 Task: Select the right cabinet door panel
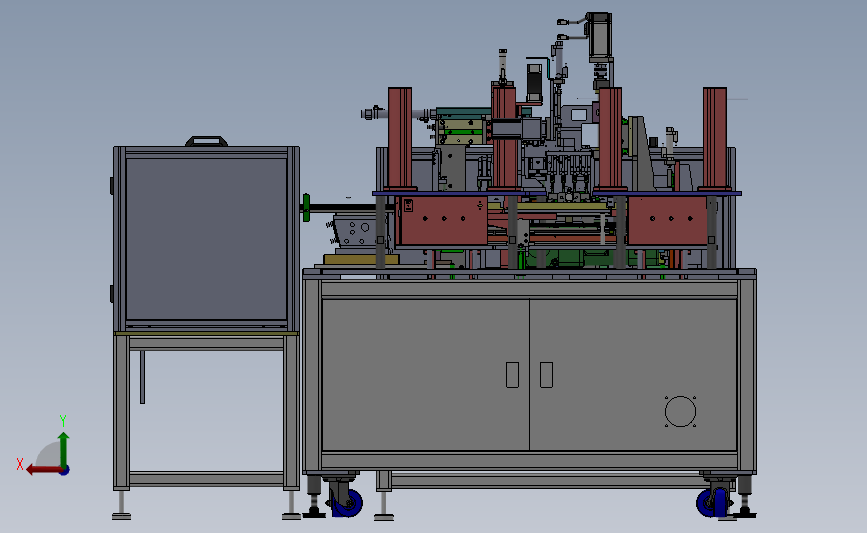click(x=633, y=375)
